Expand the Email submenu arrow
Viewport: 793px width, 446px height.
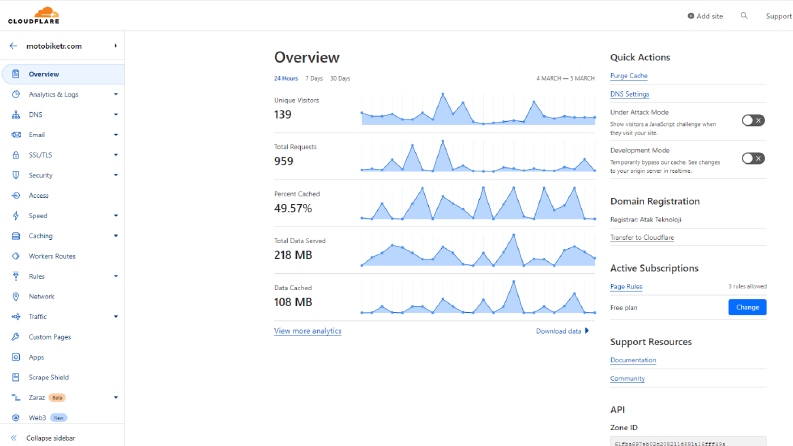pyautogui.click(x=116, y=135)
